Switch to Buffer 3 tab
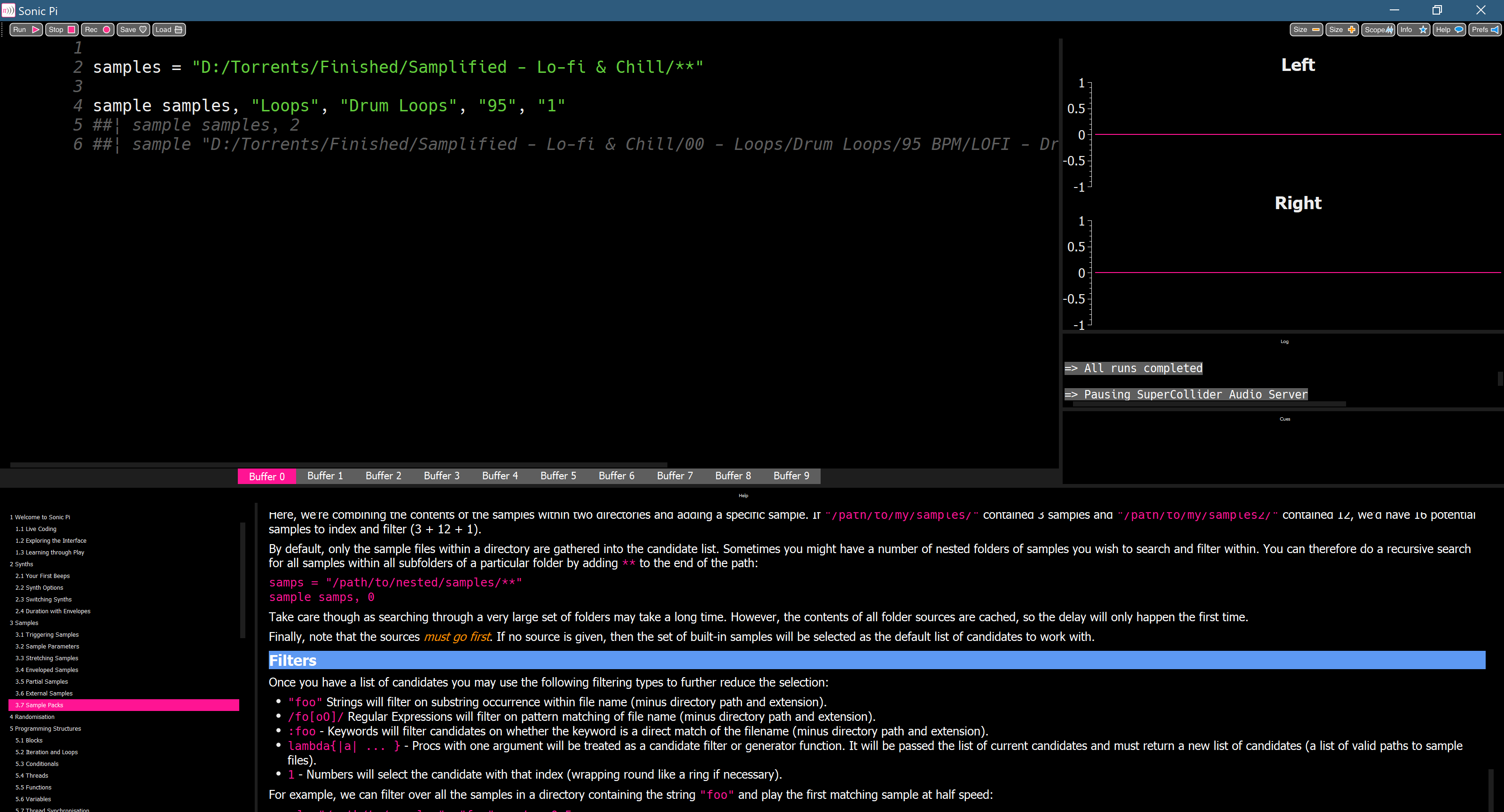Image resolution: width=1504 pixels, height=812 pixels. click(441, 476)
